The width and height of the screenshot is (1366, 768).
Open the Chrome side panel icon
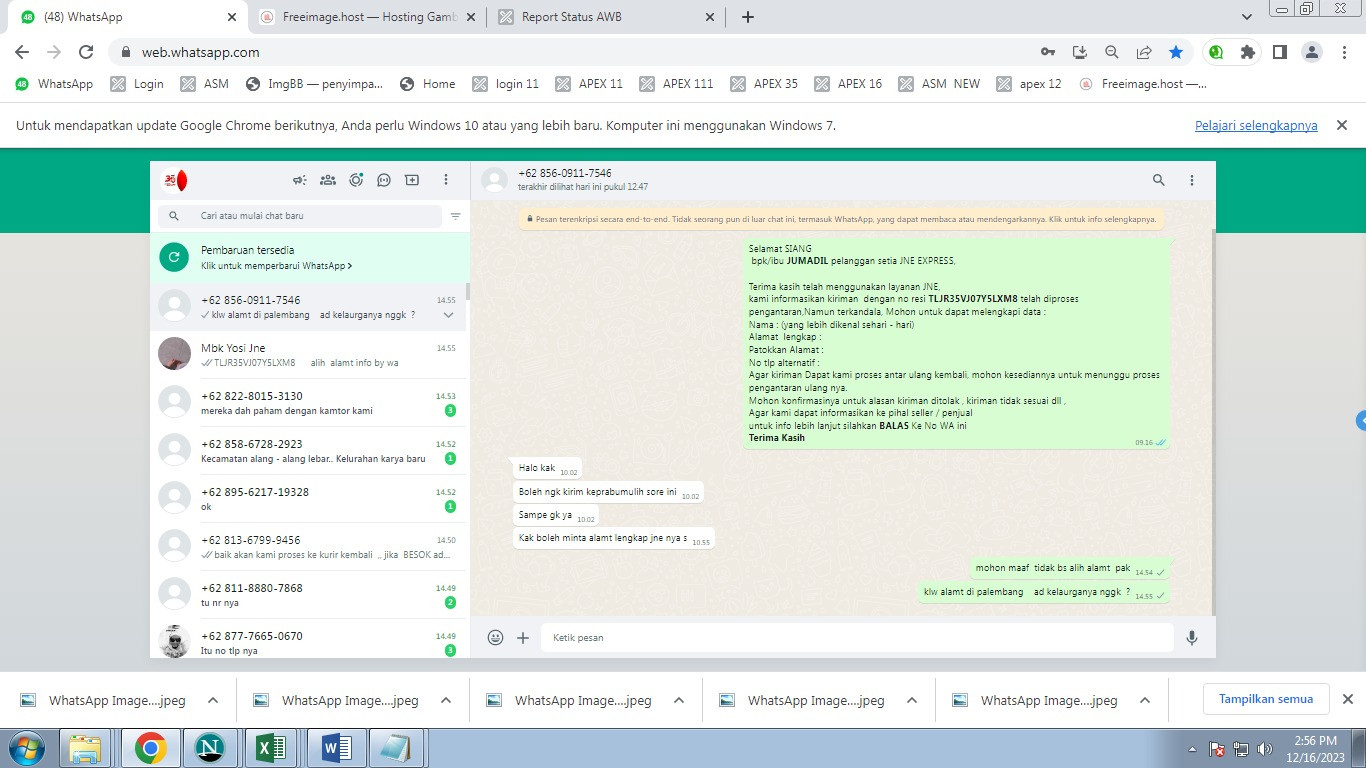coord(1279,52)
